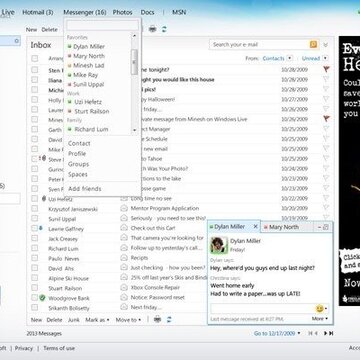Check the Sunil Uppal message checkbox
The height and width of the screenshot is (360, 360).
35,218
